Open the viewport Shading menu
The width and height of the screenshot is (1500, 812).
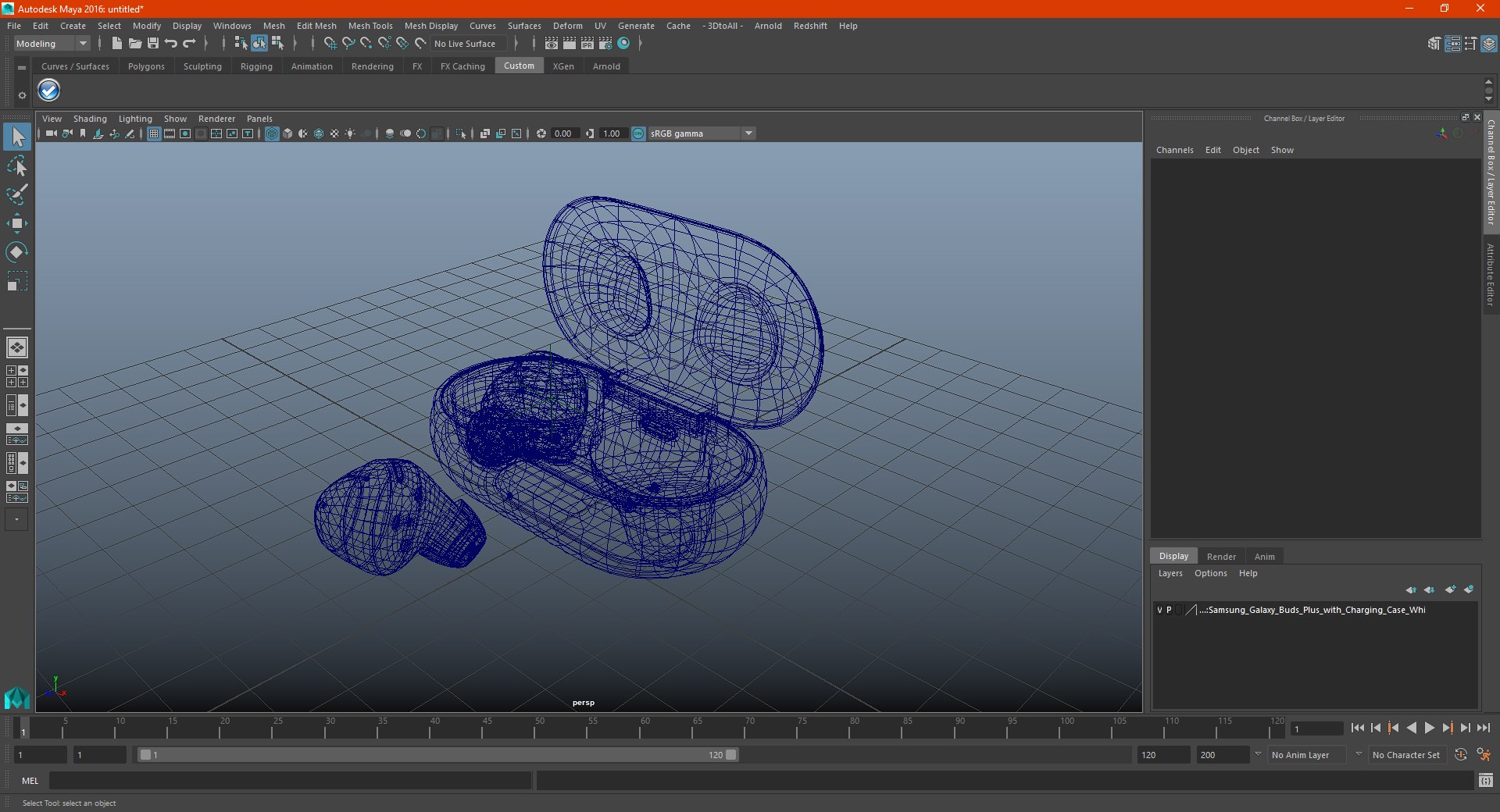(90, 119)
